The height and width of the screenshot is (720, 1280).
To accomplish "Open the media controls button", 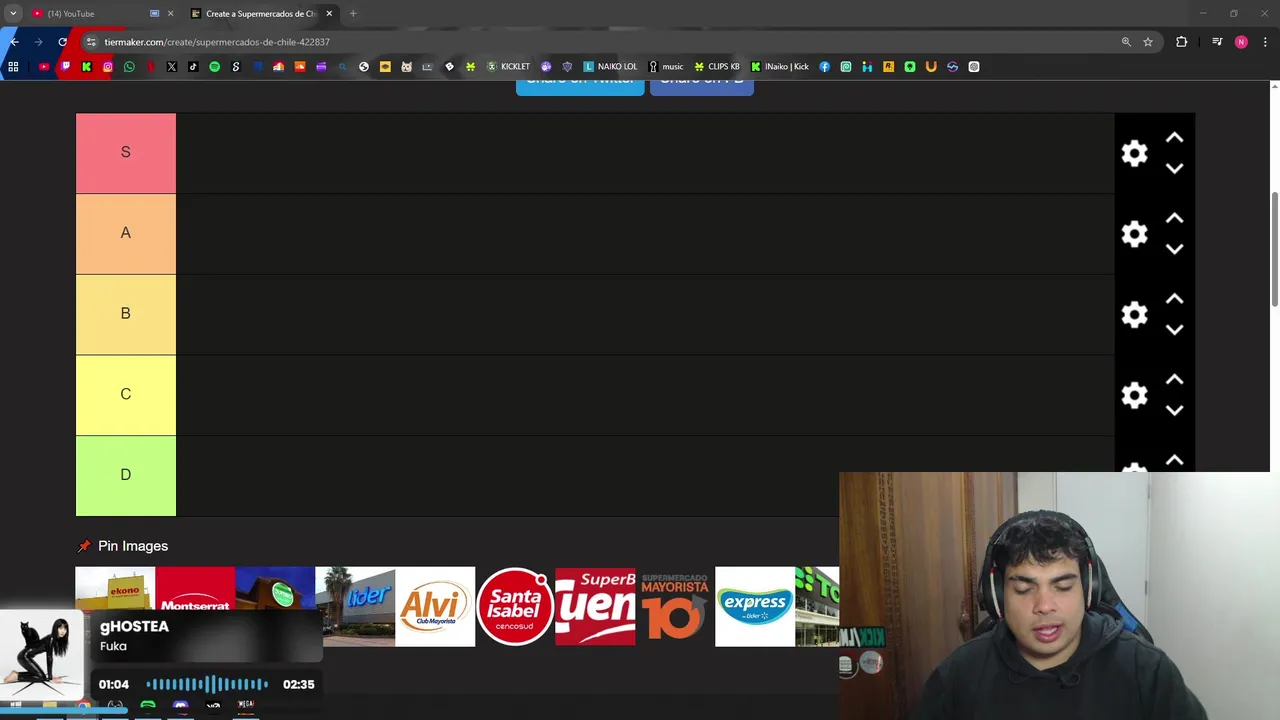I will click(x=1217, y=42).
